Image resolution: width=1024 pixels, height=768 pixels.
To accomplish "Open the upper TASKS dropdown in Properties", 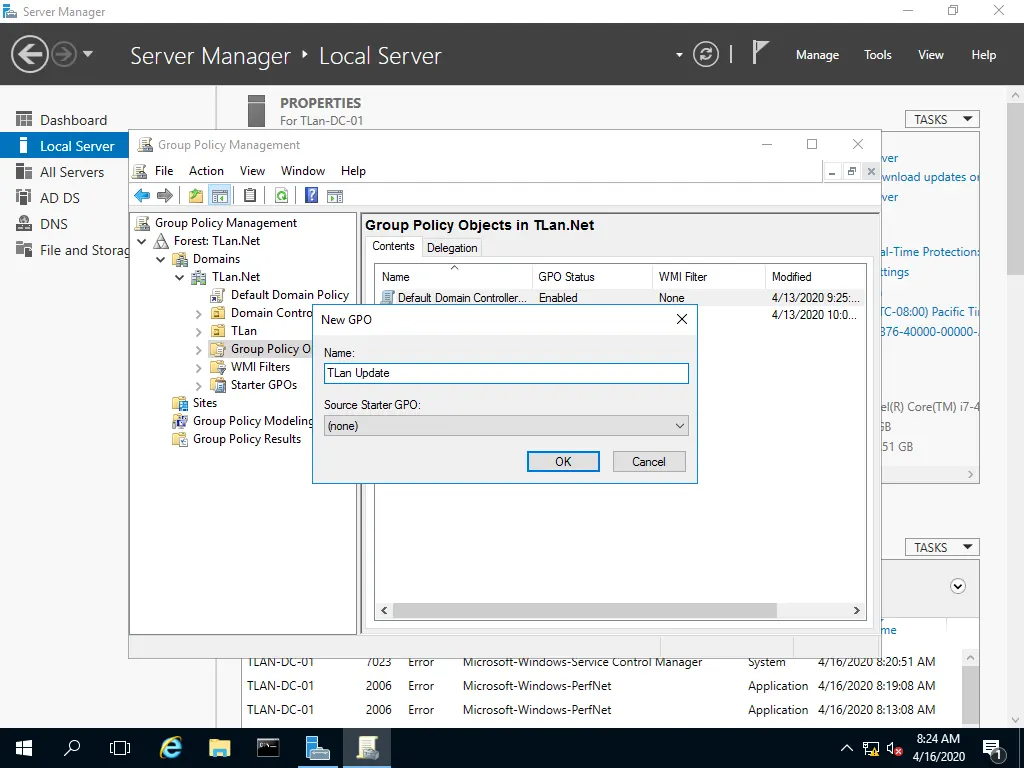I will pos(942,119).
